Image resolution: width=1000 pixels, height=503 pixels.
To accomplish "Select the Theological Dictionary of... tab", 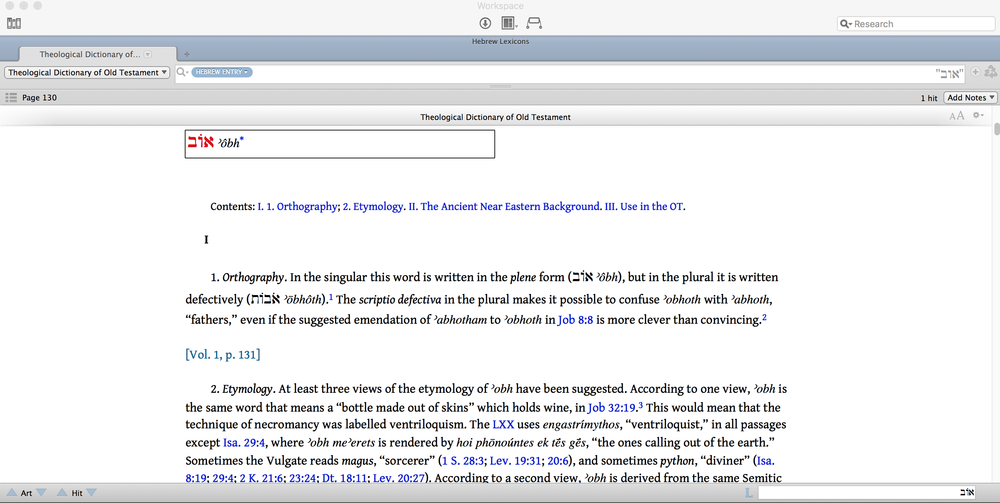I will tap(90, 54).
